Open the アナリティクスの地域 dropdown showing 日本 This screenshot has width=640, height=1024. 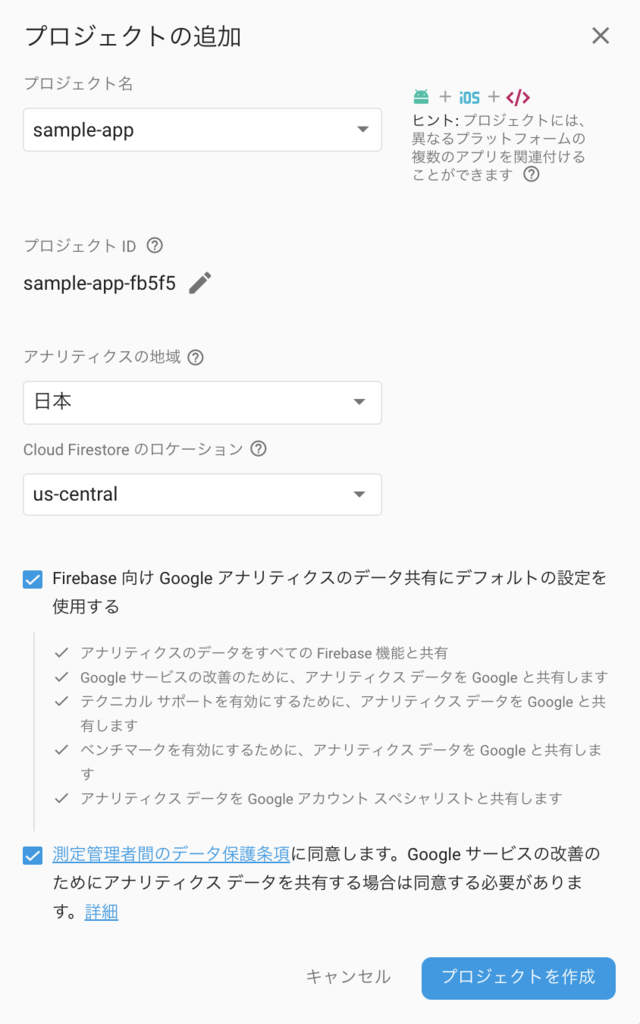point(362,402)
